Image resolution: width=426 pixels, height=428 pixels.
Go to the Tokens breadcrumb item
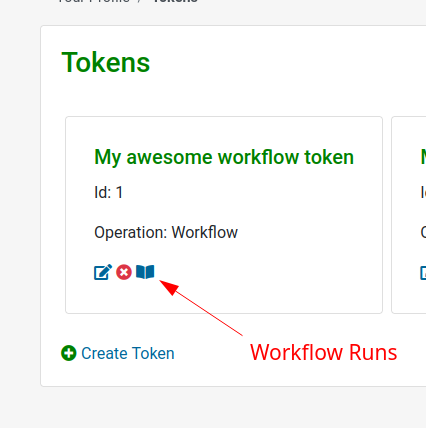[x=175, y=1]
